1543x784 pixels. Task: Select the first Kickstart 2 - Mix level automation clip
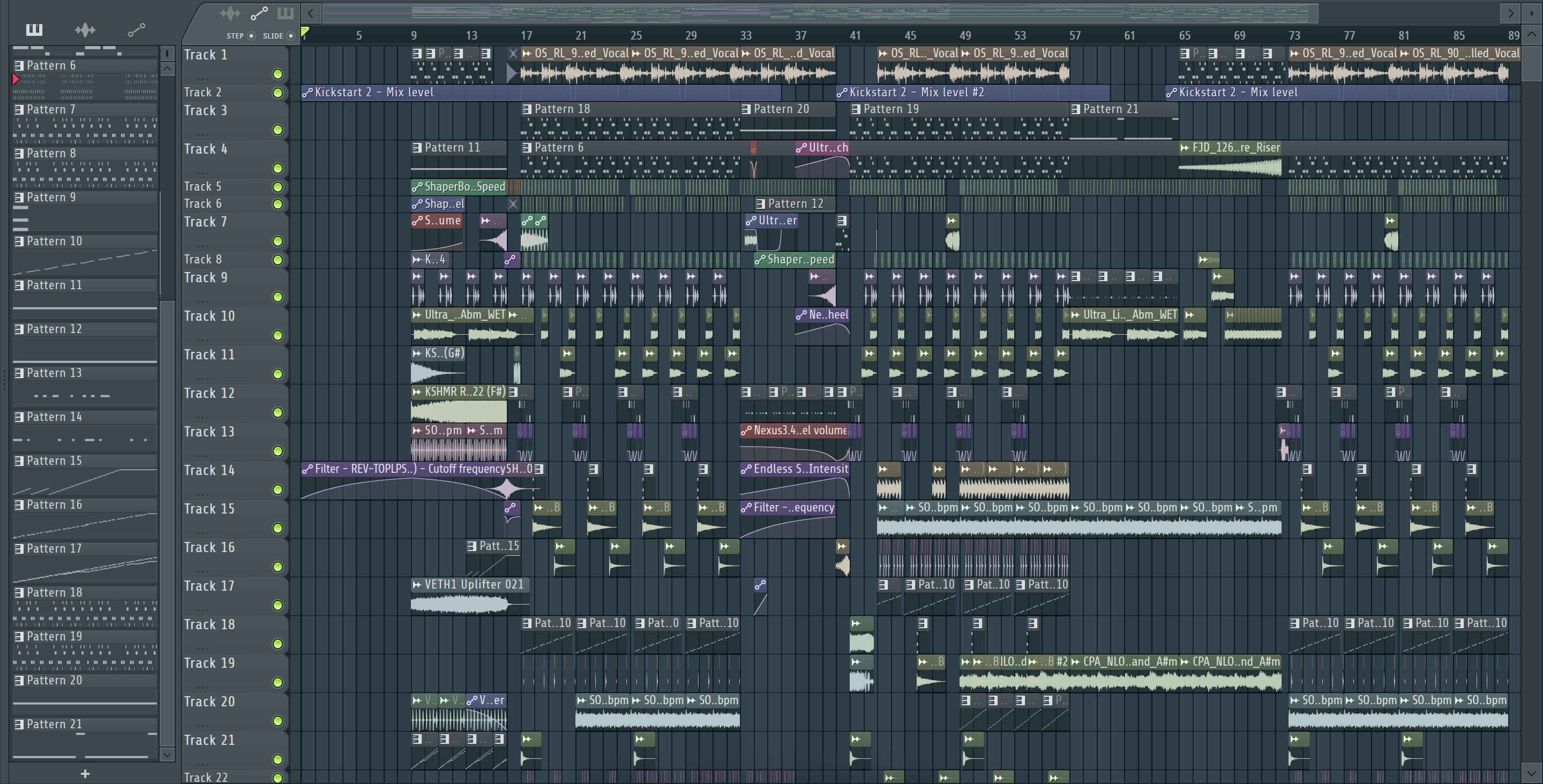541,92
